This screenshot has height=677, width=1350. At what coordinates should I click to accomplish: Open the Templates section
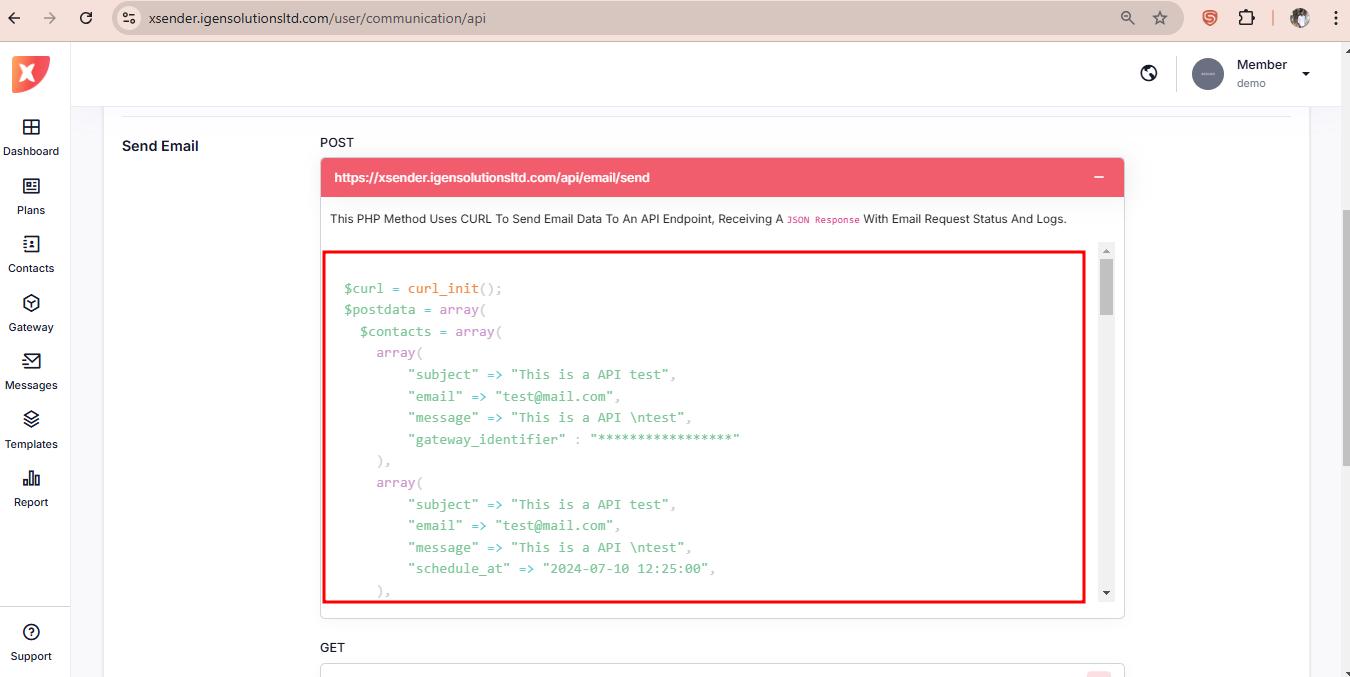(31, 430)
